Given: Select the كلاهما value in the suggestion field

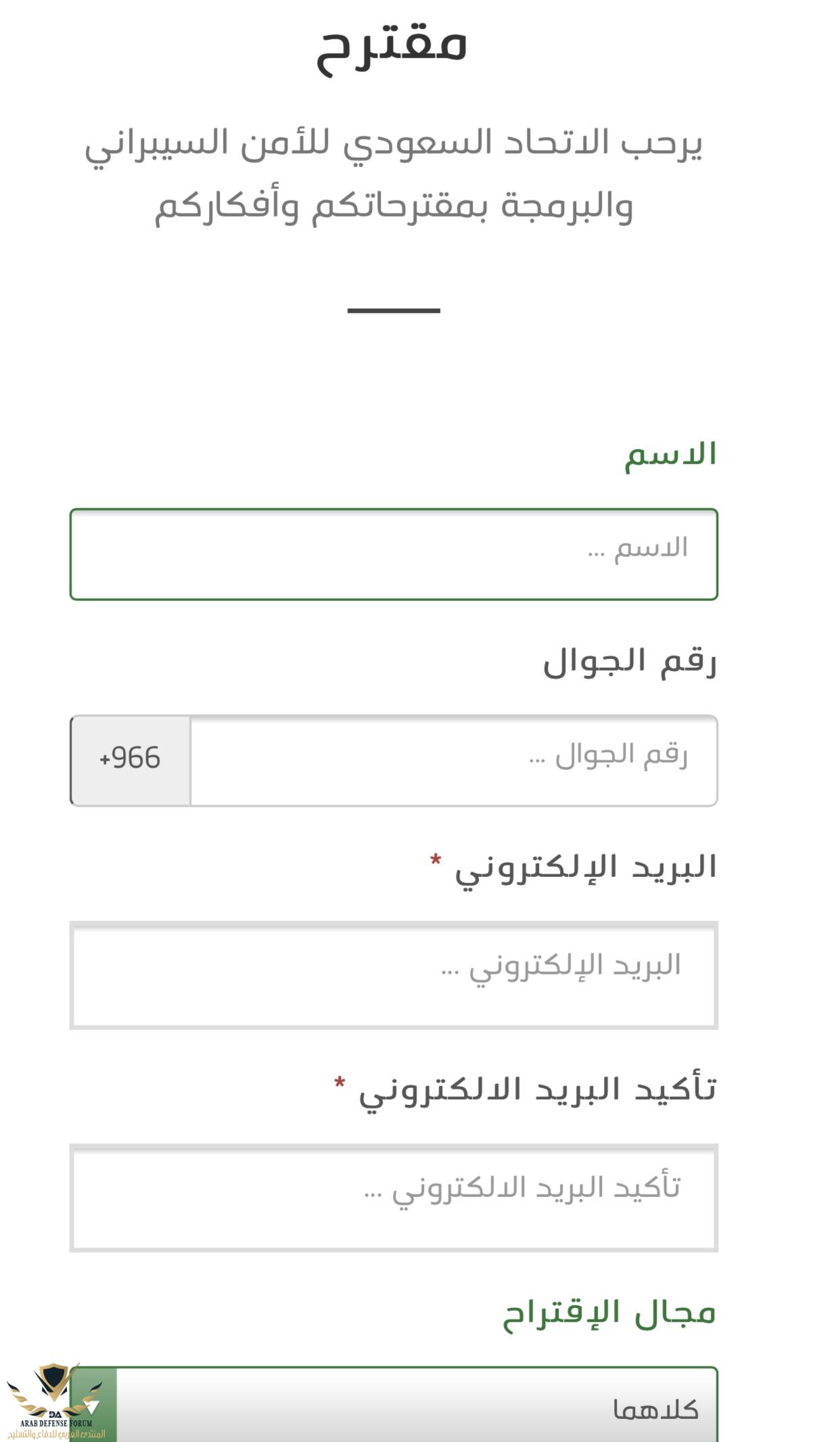Looking at the screenshot, I should coord(655,1410).
